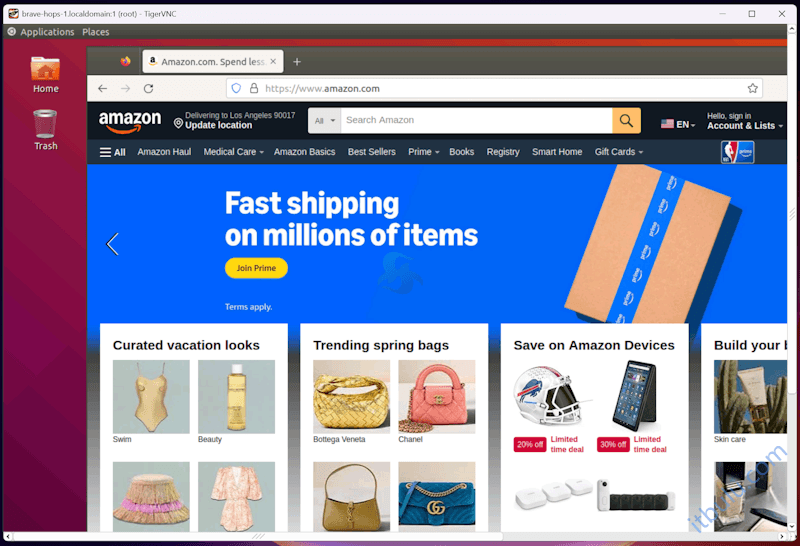Reload the page with the refresh icon
Image resolution: width=800 pixels, height=546 pixels.
pos(148,88)
